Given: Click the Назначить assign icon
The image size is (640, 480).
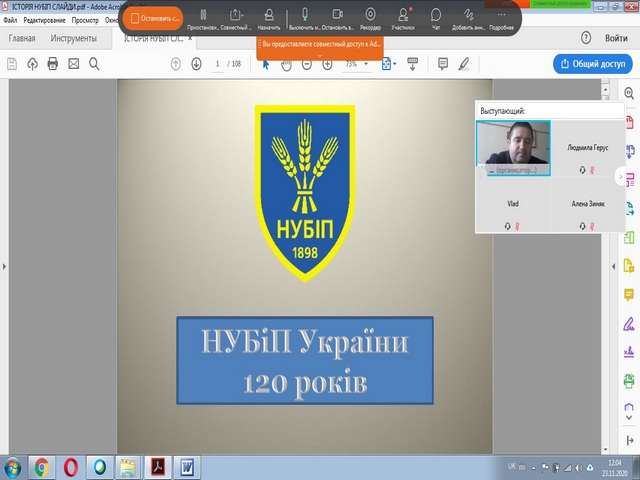Looking at the screenshot, I should coord(269,19).
